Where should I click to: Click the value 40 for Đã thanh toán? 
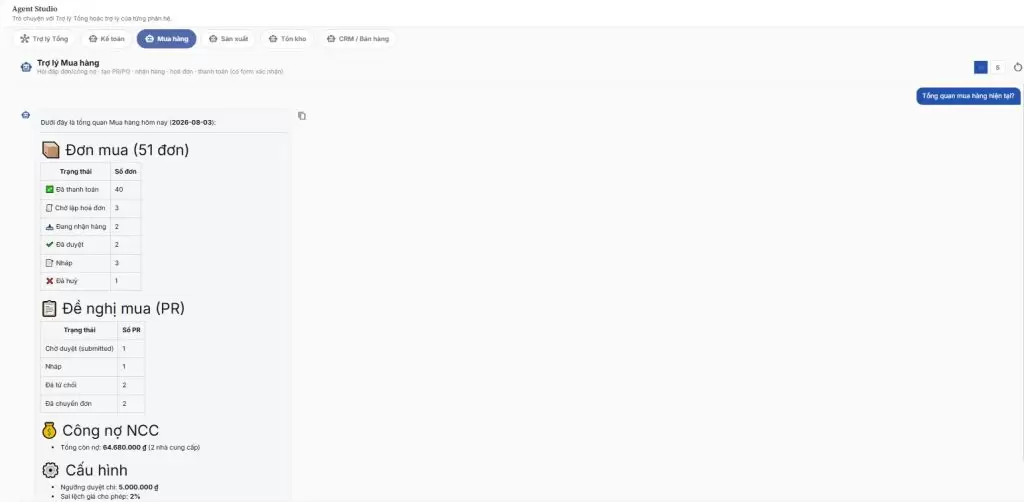[x=118, y=189]
